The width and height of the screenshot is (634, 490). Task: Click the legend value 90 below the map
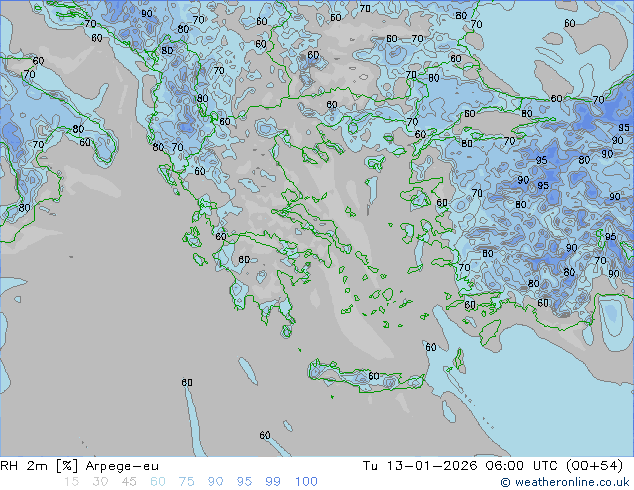(215, 482)
